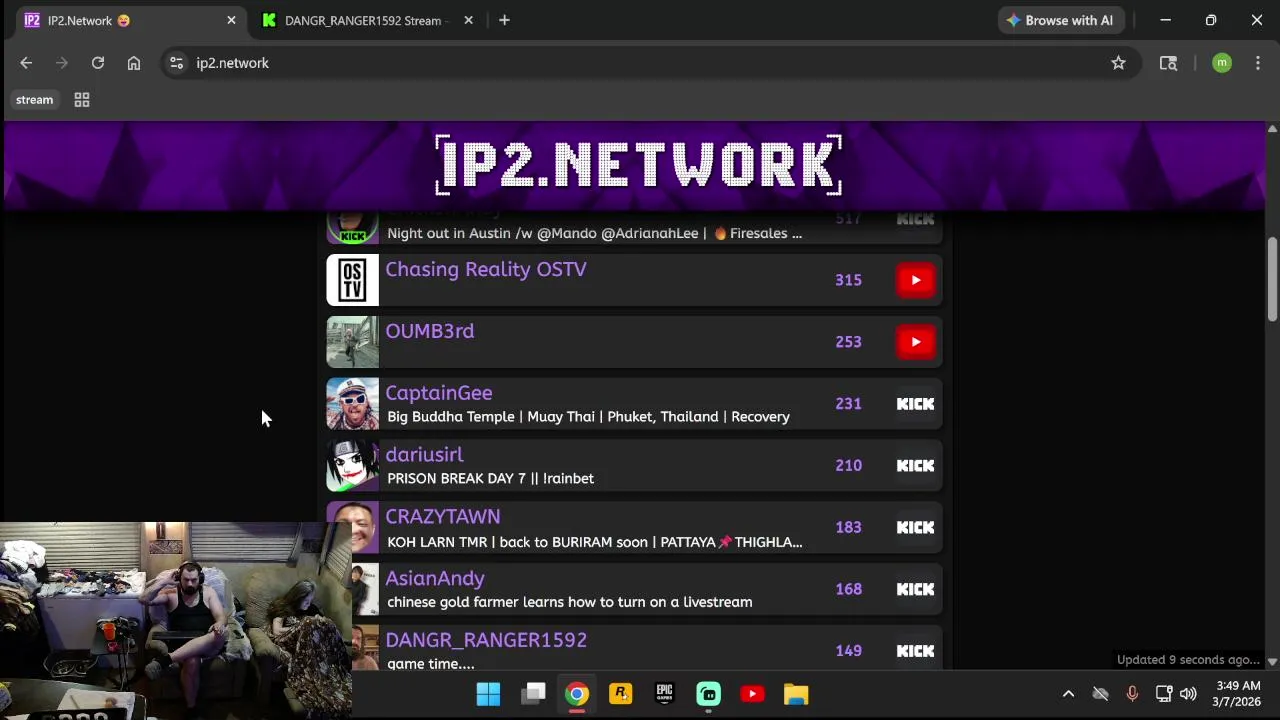Show hidden system tray icons
1280x720 pixels.
click(x=1068, y=694)
